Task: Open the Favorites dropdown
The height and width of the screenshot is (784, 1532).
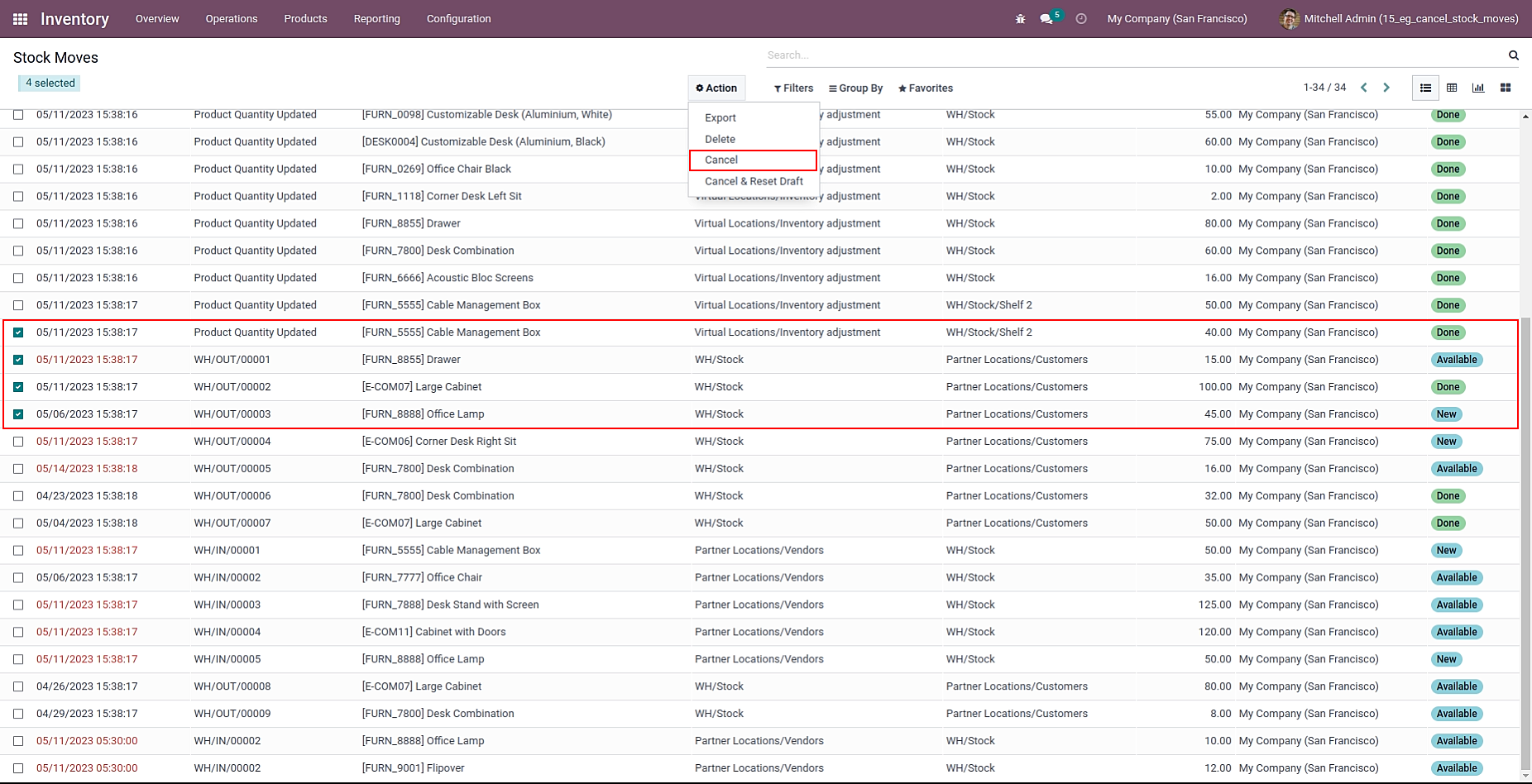Action: 926,88
